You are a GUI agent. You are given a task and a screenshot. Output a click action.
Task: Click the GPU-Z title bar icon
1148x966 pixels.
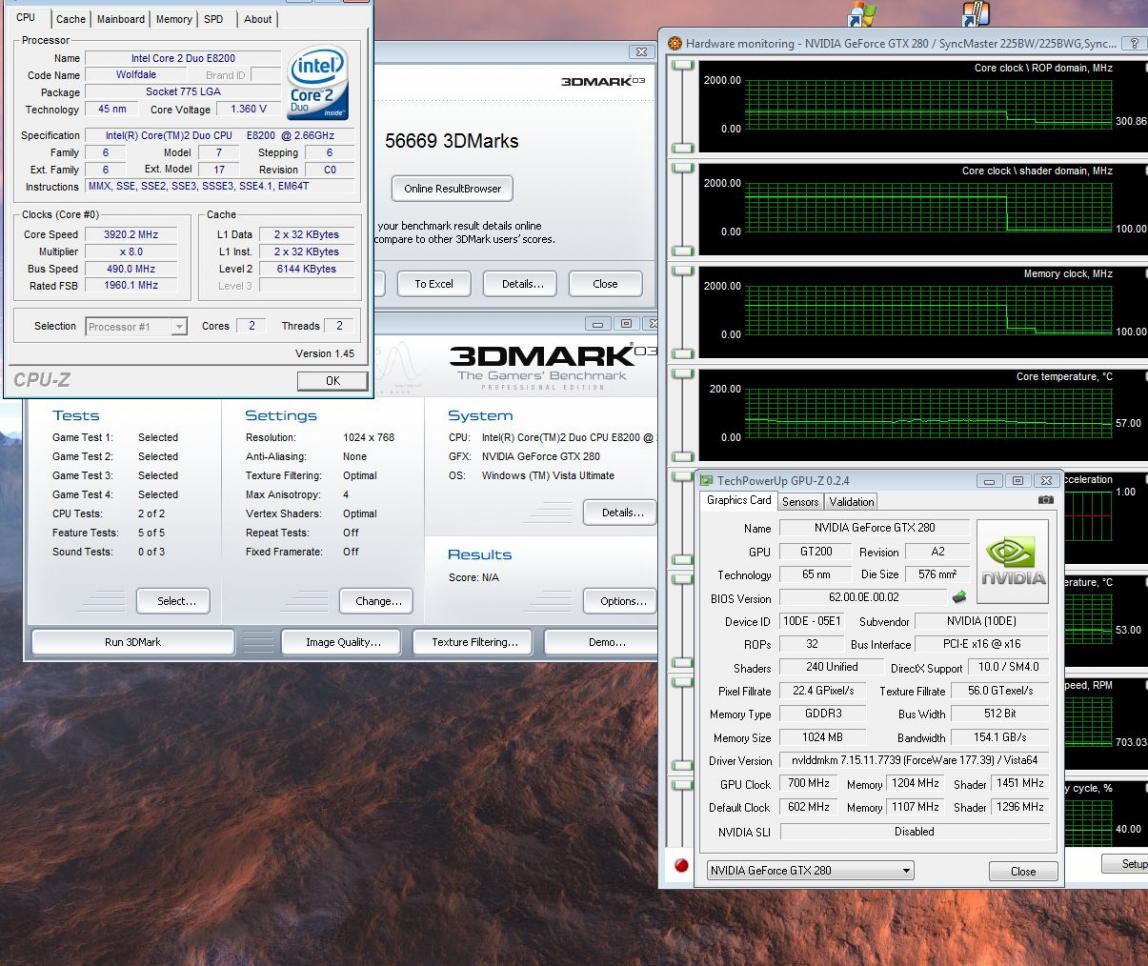[x=706, y=480]
